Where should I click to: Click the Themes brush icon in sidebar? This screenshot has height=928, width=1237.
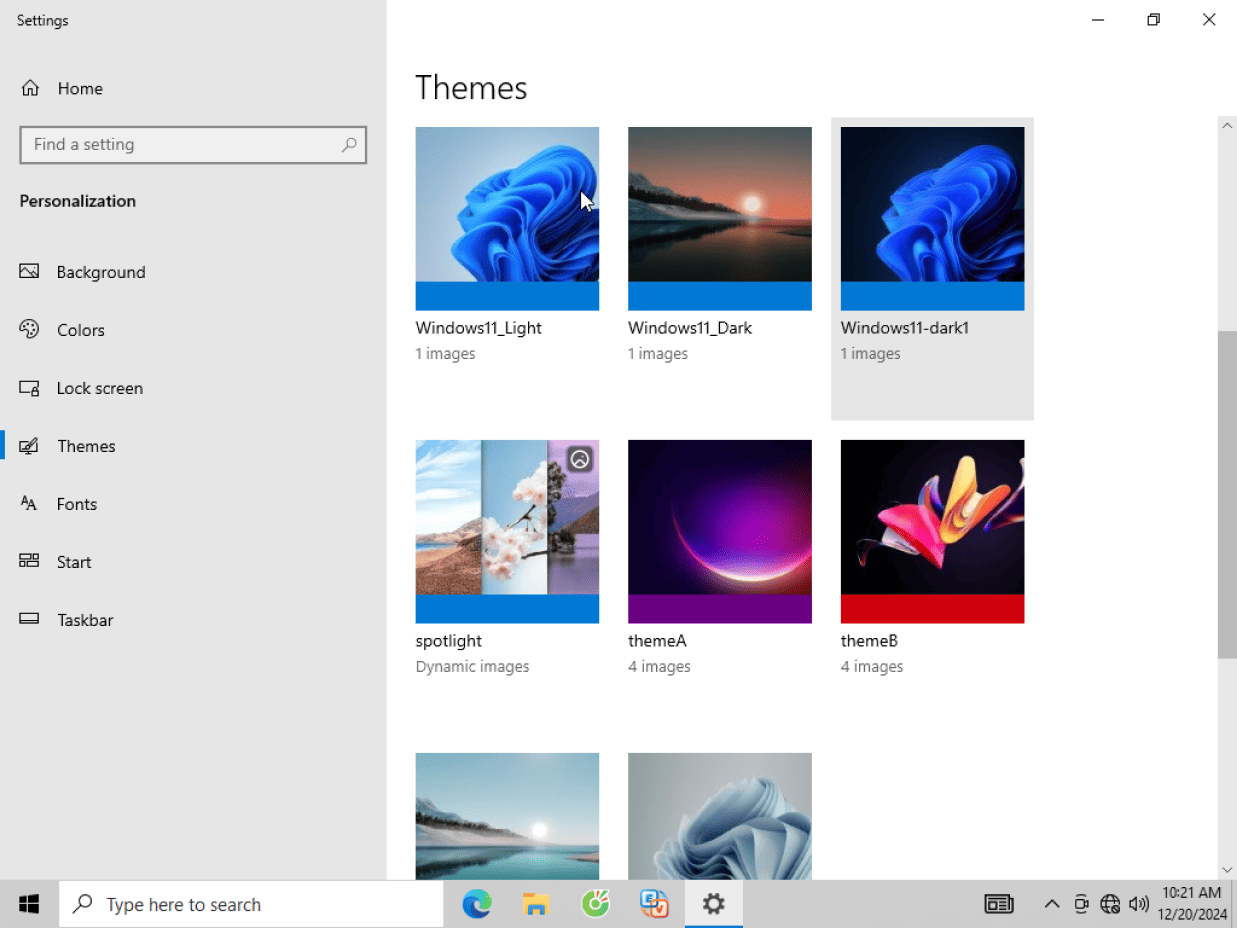[x=29, y=446]
